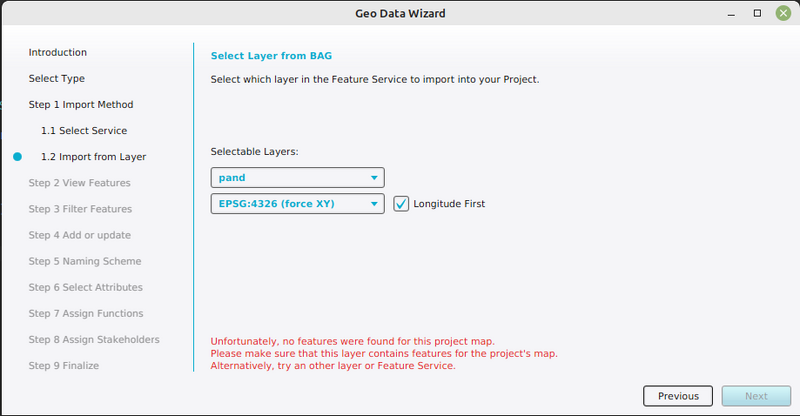Image resolution: width=800 pixels, height=416 pixels.
Task: Jump to 1.1 Select Service
Action: (83, 131)
